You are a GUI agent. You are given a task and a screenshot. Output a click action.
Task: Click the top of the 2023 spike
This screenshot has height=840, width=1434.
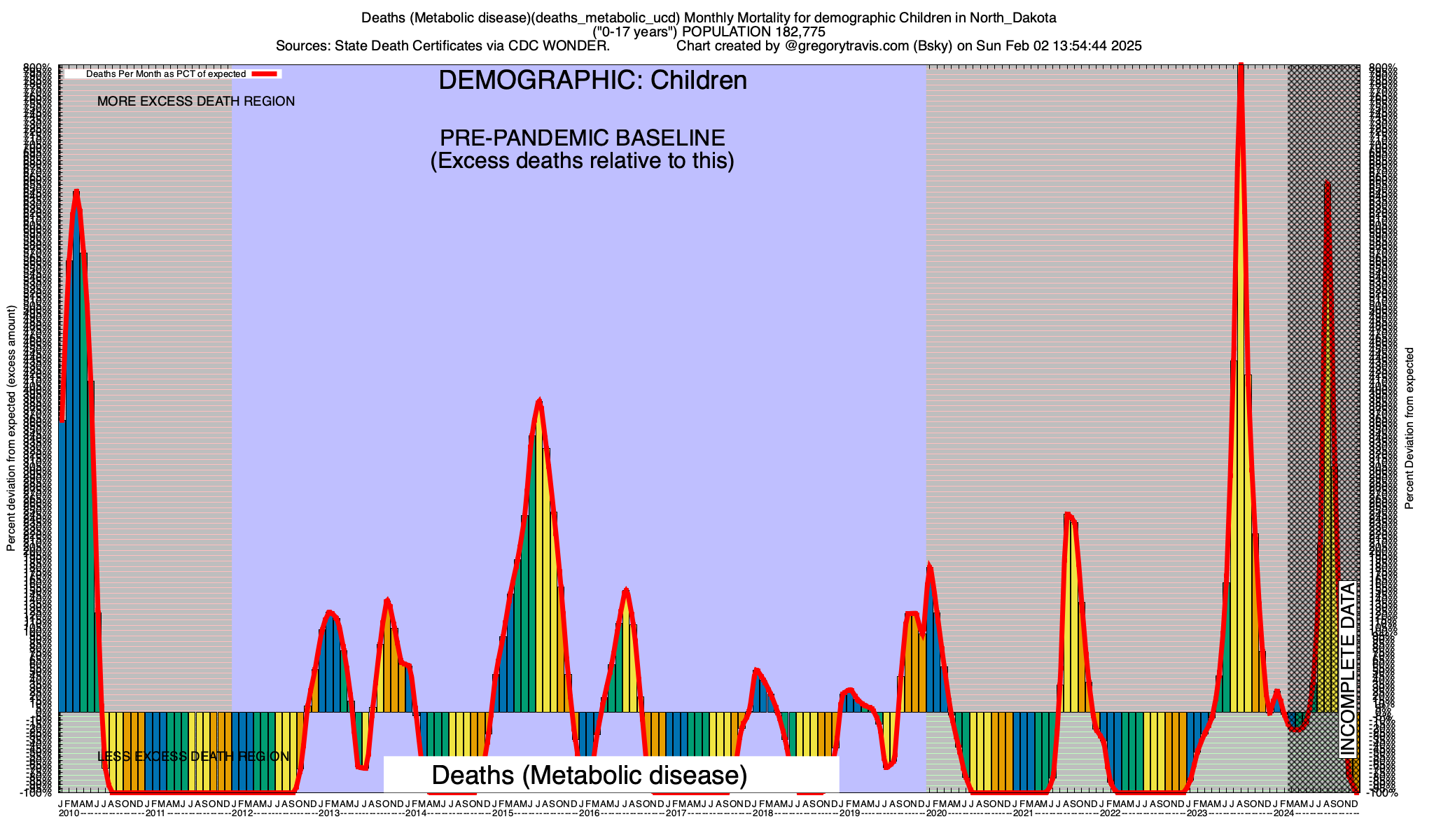pyautogui.click(x=1241, y=68)
